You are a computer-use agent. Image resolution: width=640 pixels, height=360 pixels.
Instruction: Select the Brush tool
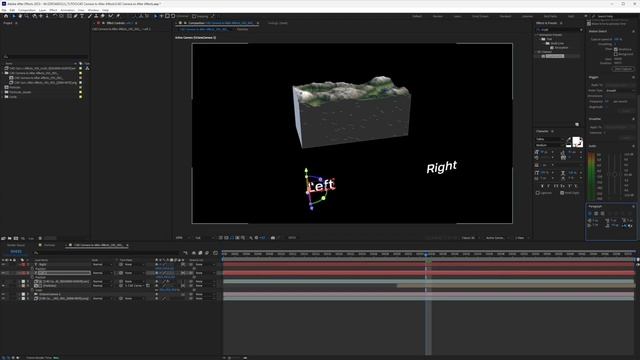[x=89, y=16]
